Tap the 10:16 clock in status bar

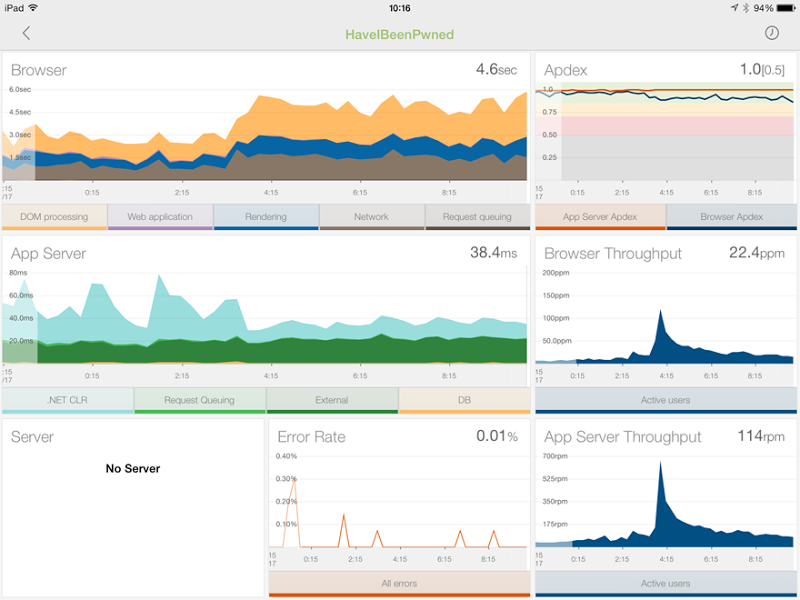[x=399, y=8]
